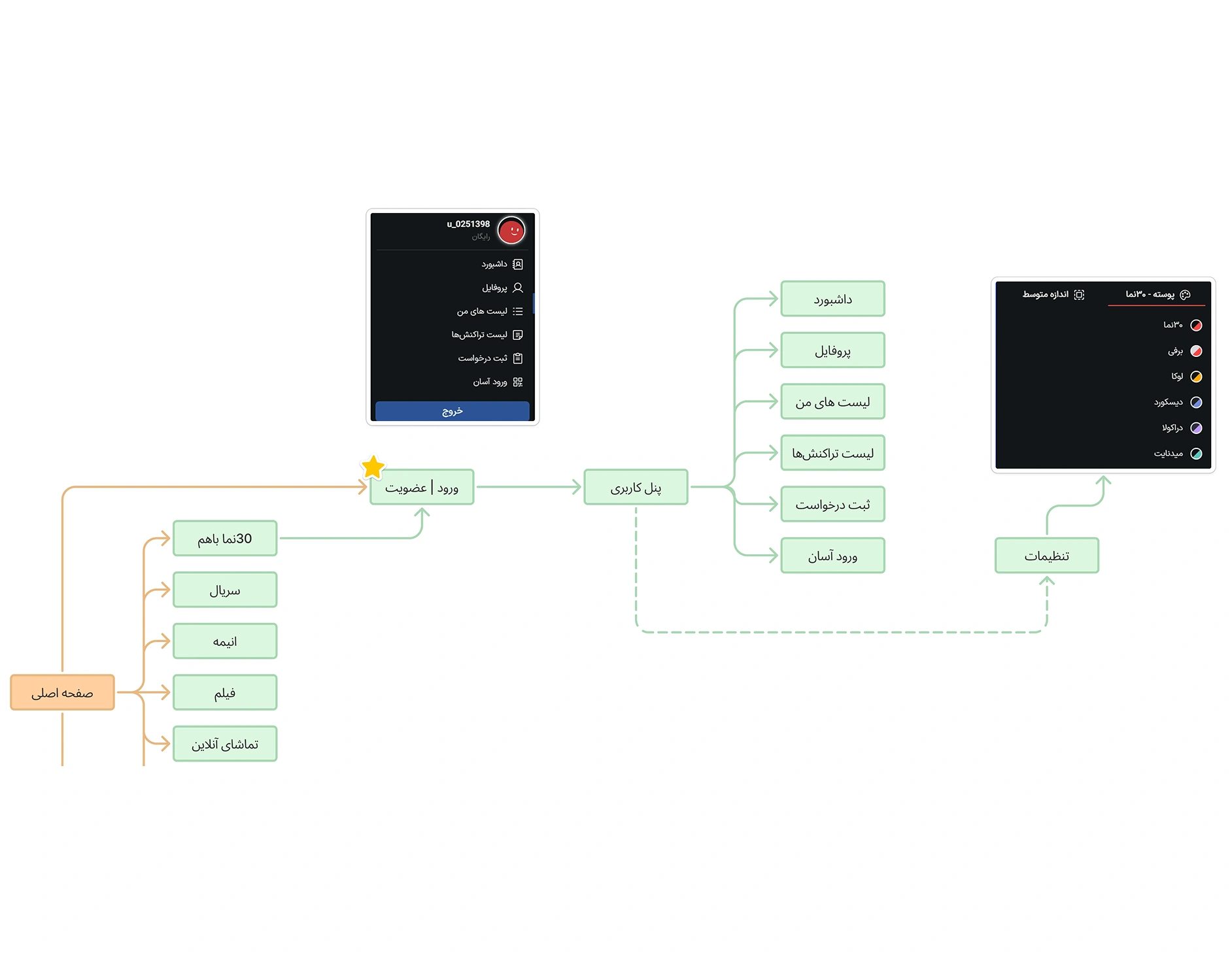1232x957 pixels.
Task: Select the برفی theme color swatch
Action: point(1196,351)
